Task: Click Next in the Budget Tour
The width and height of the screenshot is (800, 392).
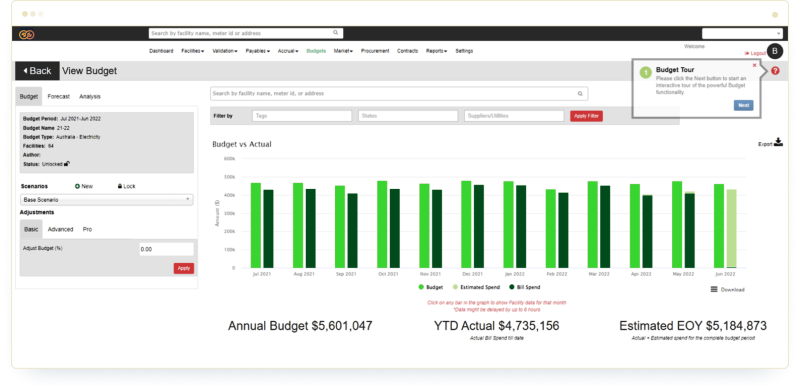Action: (x=743, y=105)
